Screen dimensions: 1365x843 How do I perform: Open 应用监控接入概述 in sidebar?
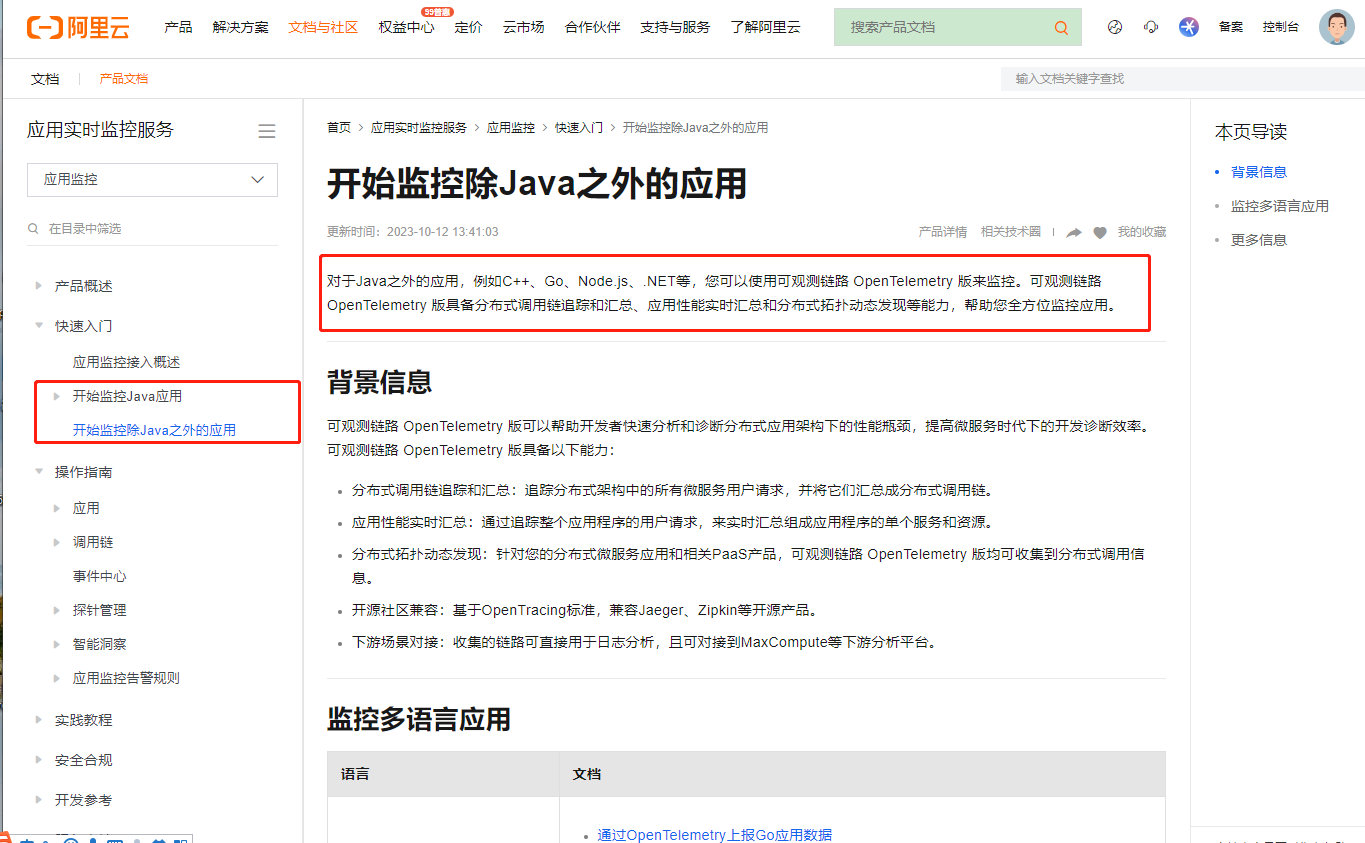pyautogui.click(x=126, y=362)
